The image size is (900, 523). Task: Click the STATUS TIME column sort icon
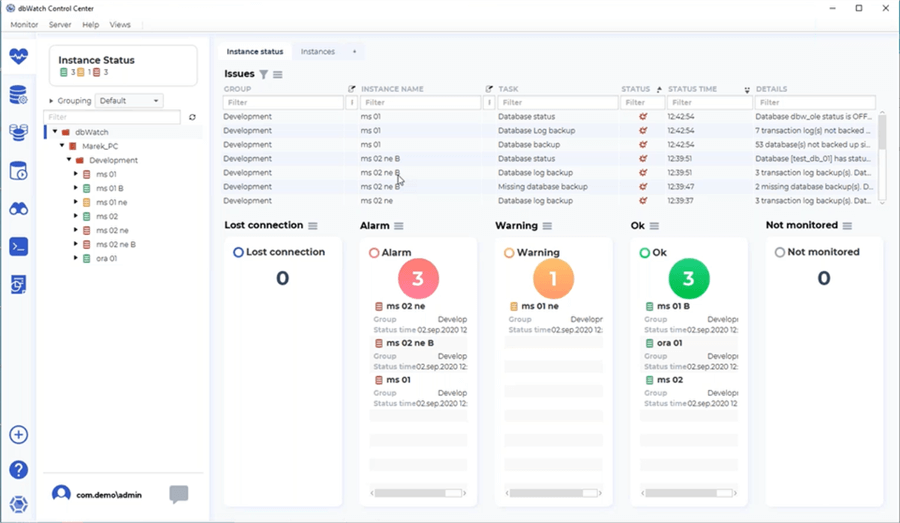click(747, 90)
